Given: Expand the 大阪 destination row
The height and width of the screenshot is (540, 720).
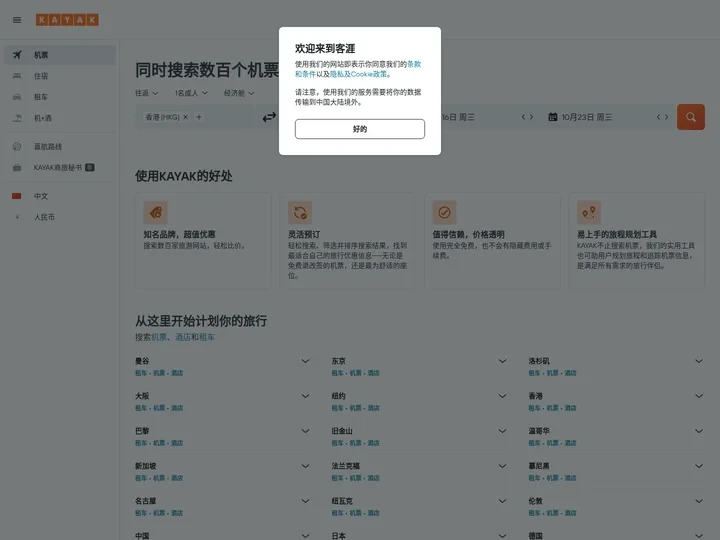Looking at the screenshot, I should (x=305, y=396).
